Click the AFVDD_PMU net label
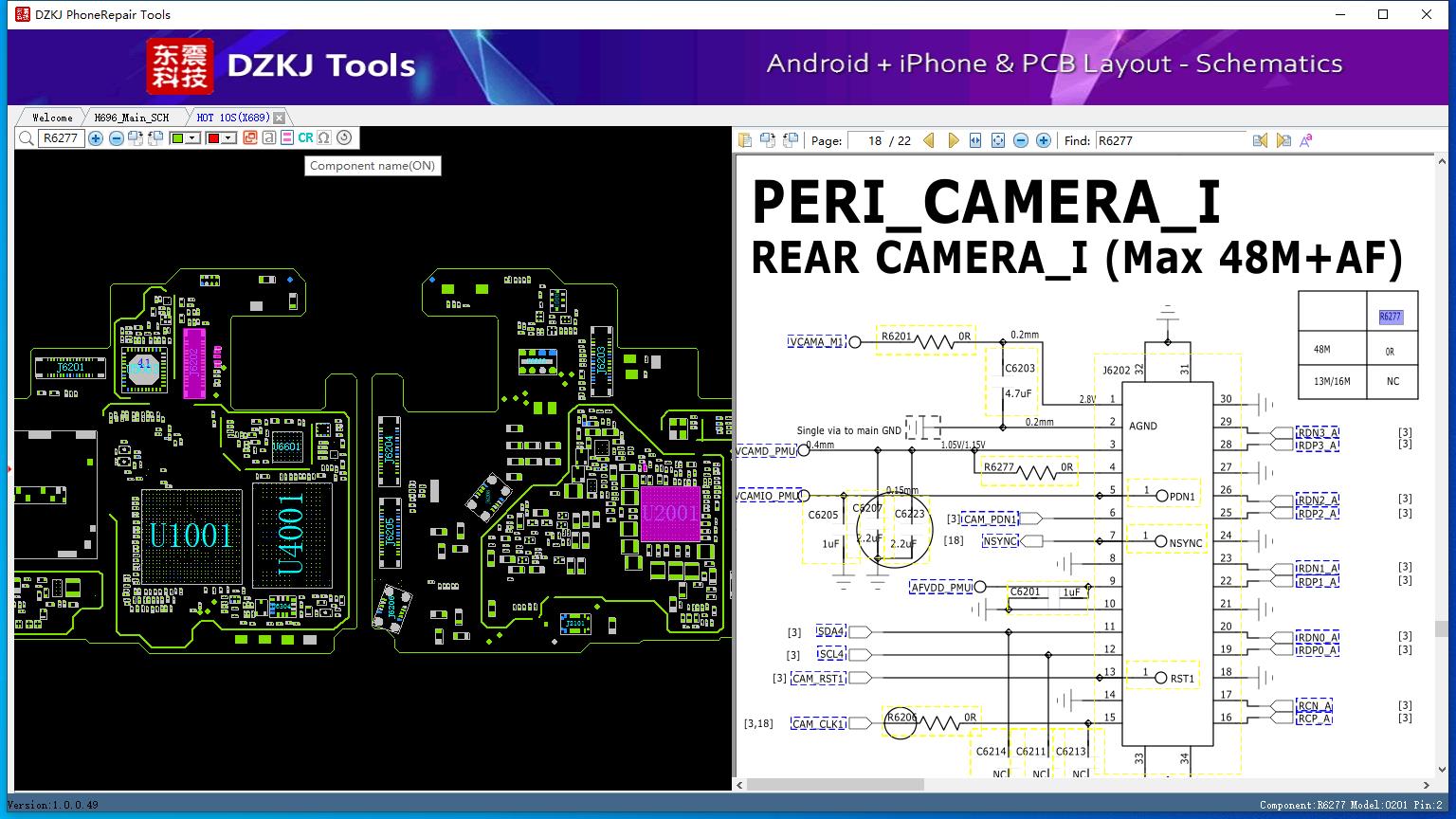The width and height of the screenshot is (1456, 819). coord(942,588)
